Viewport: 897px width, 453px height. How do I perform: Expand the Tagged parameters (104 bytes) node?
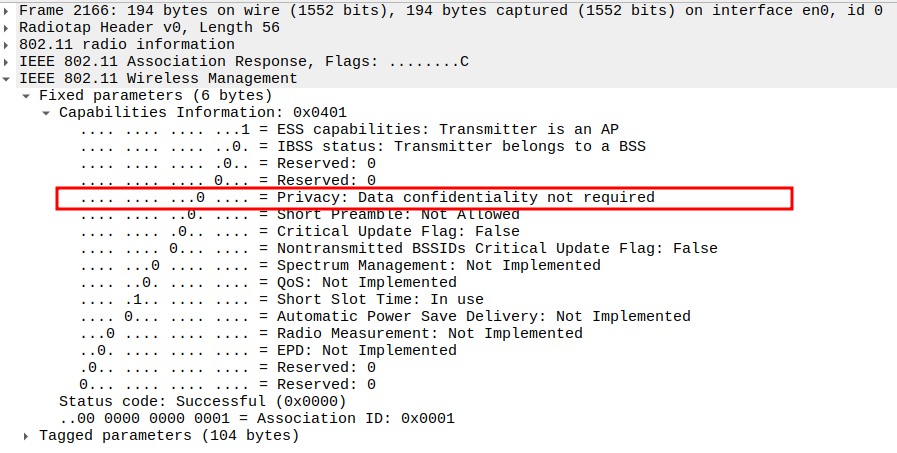point(27,436)
